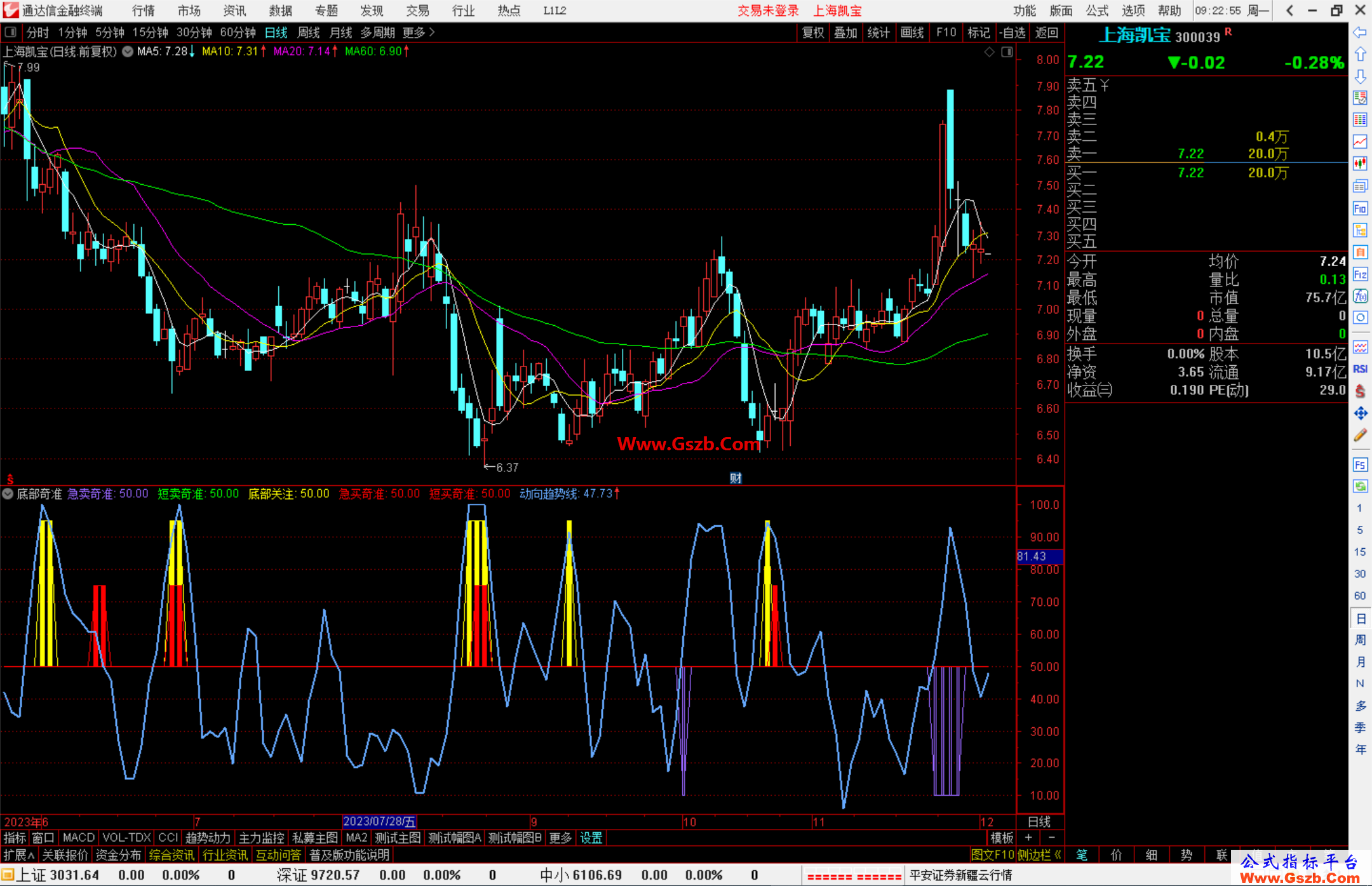Image resolution: width=1372 pixels, height=886 pixels.
Task: Expand the 扩展 bottom panel
Action: coord(19,855)
